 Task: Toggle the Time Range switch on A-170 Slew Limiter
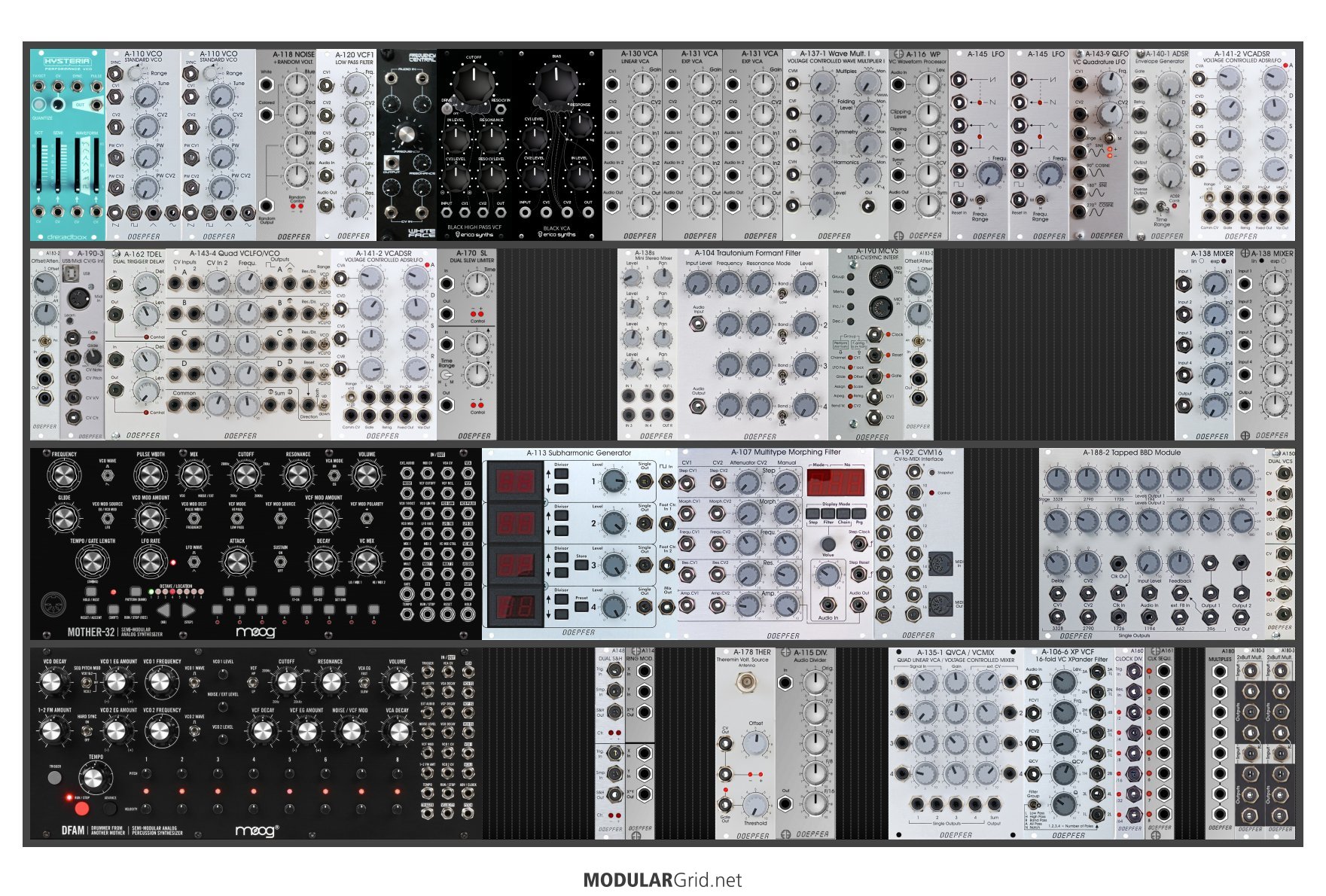[447, 376]
